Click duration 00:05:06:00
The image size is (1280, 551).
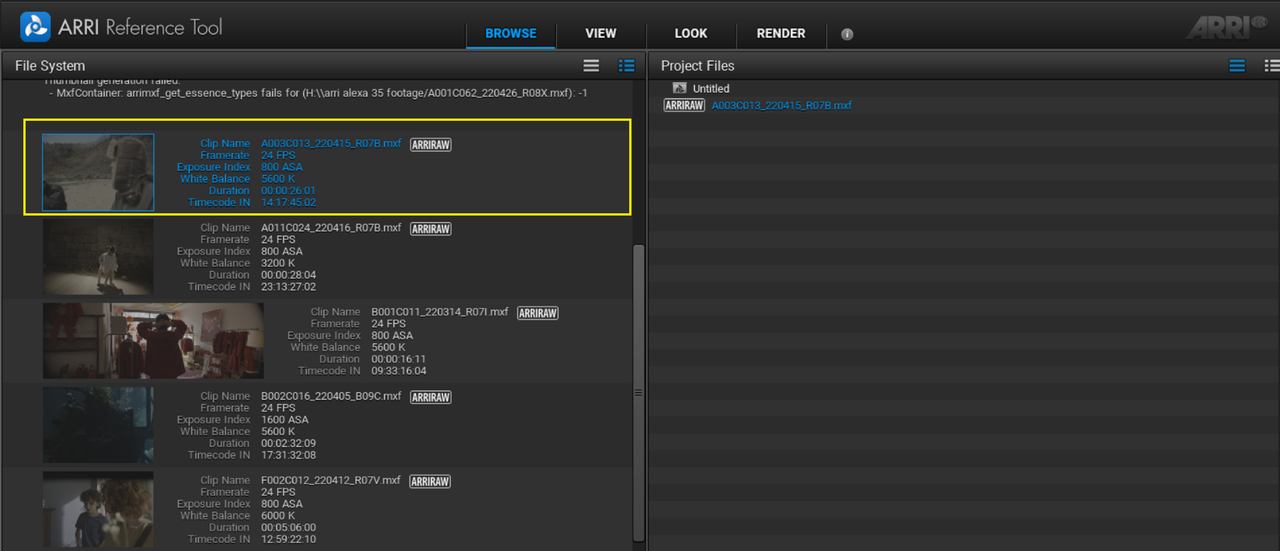289,528
